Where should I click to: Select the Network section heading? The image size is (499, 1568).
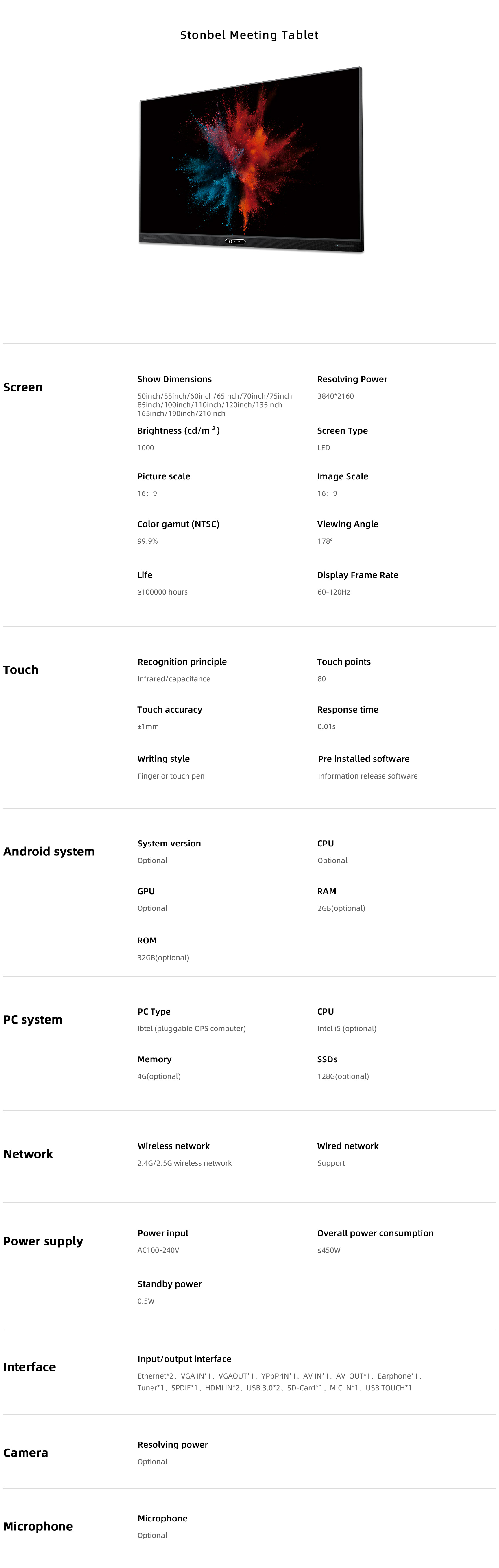pyautogui.click(x=28, y=1154)
